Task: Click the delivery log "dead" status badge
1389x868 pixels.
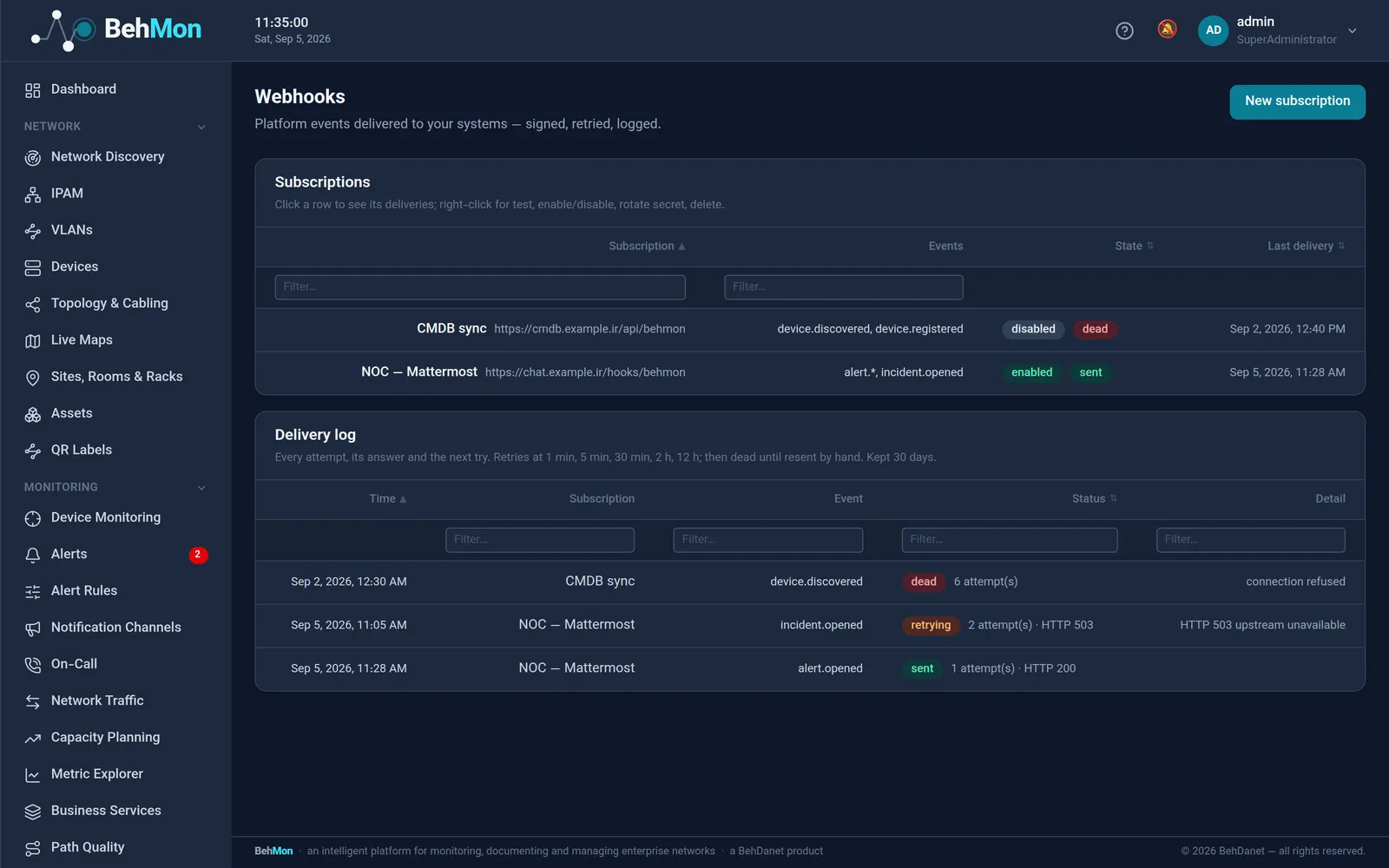Action: point(924,582)
